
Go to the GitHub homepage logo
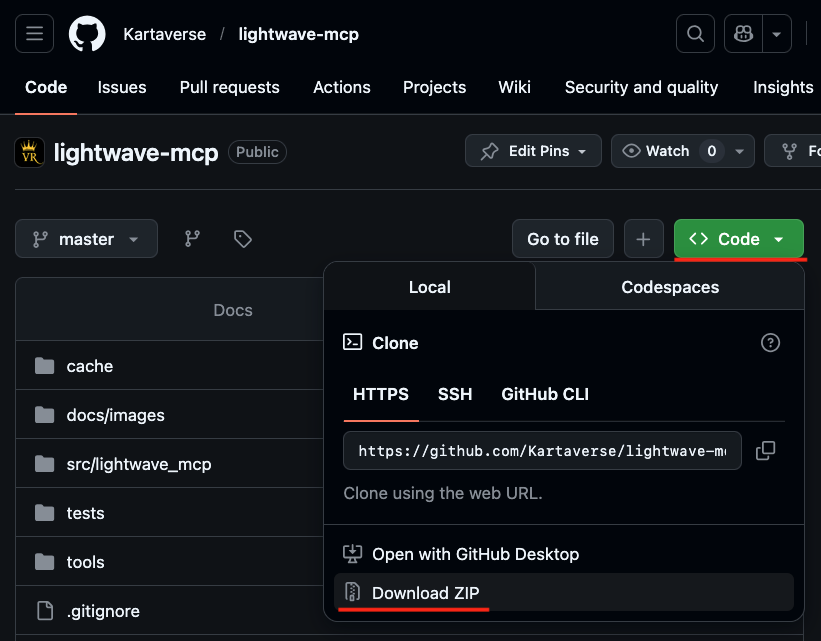[x=87, y=34]
